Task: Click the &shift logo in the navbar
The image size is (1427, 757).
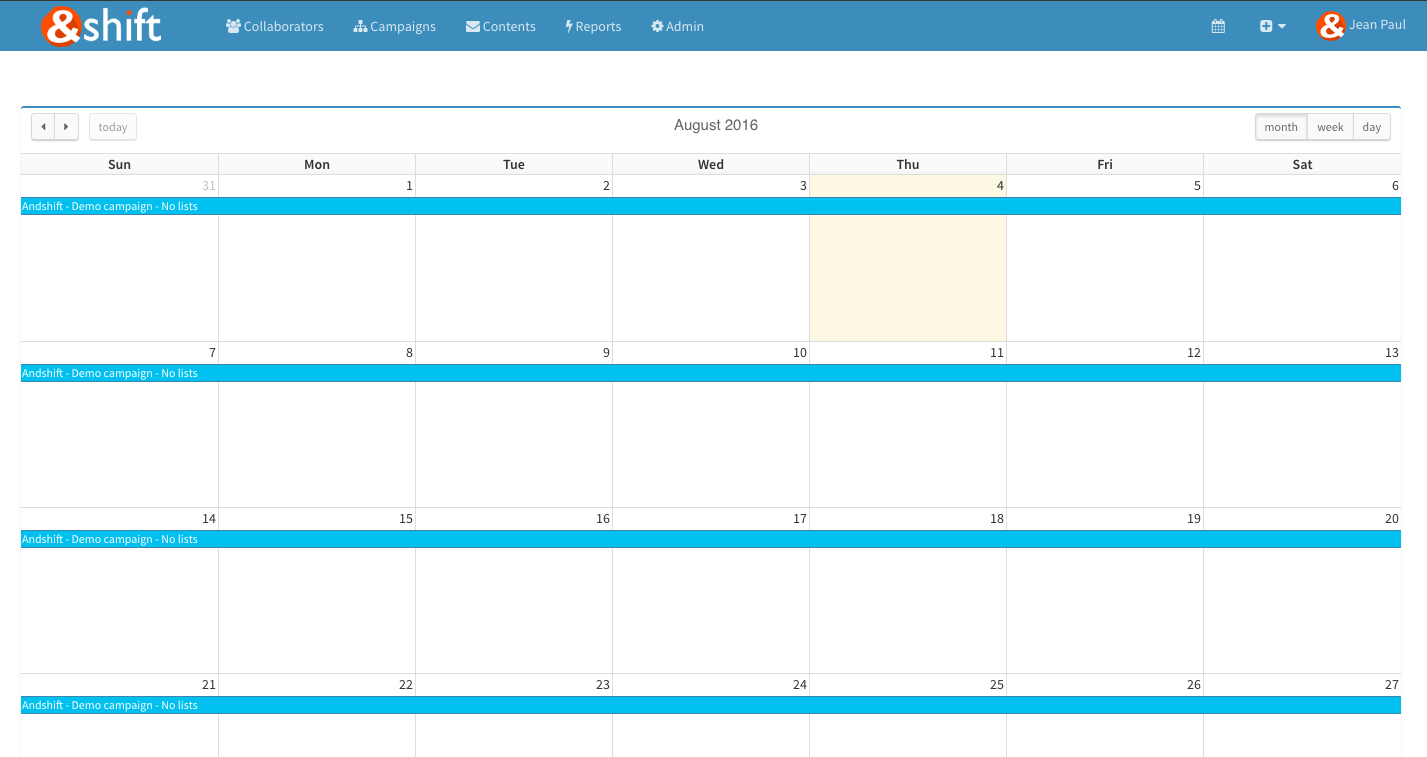Action: tap(101, 26)
